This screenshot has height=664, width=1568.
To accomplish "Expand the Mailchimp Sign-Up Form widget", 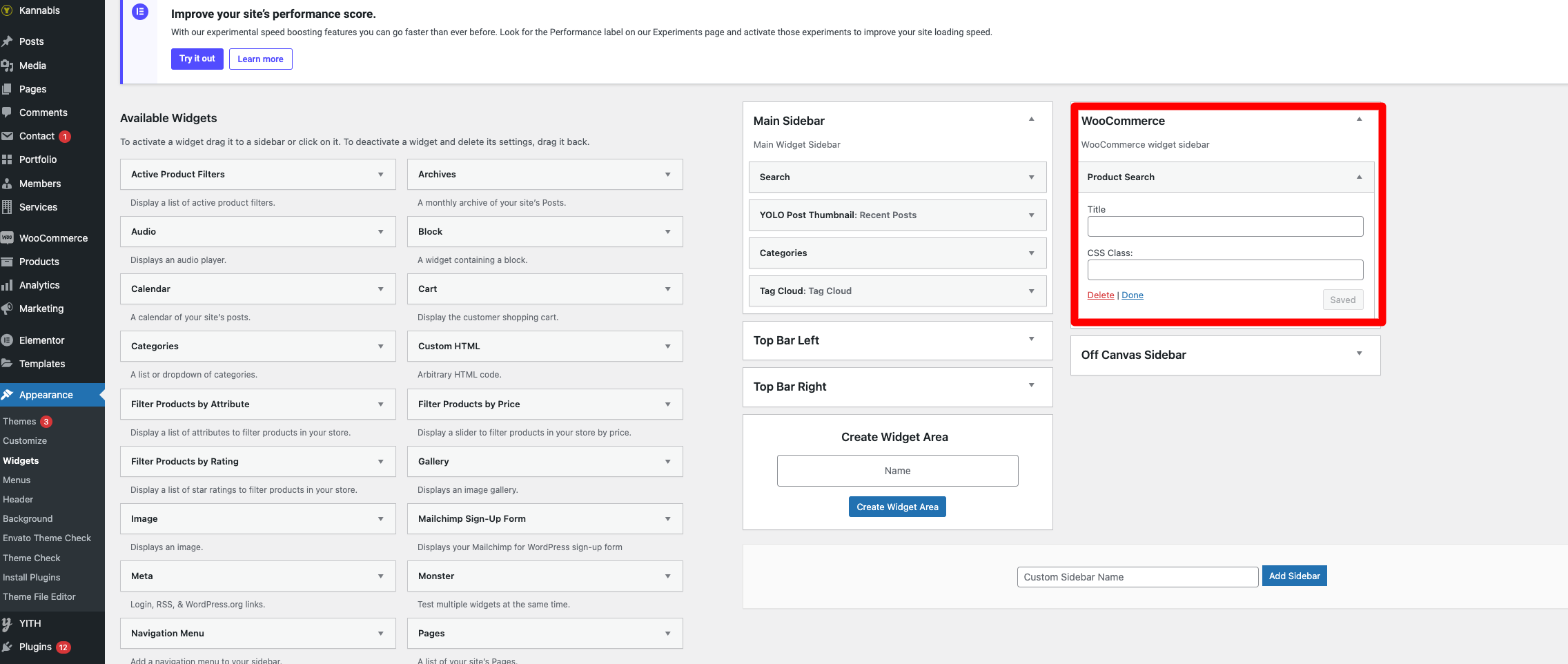I will [x=668, y=519].
